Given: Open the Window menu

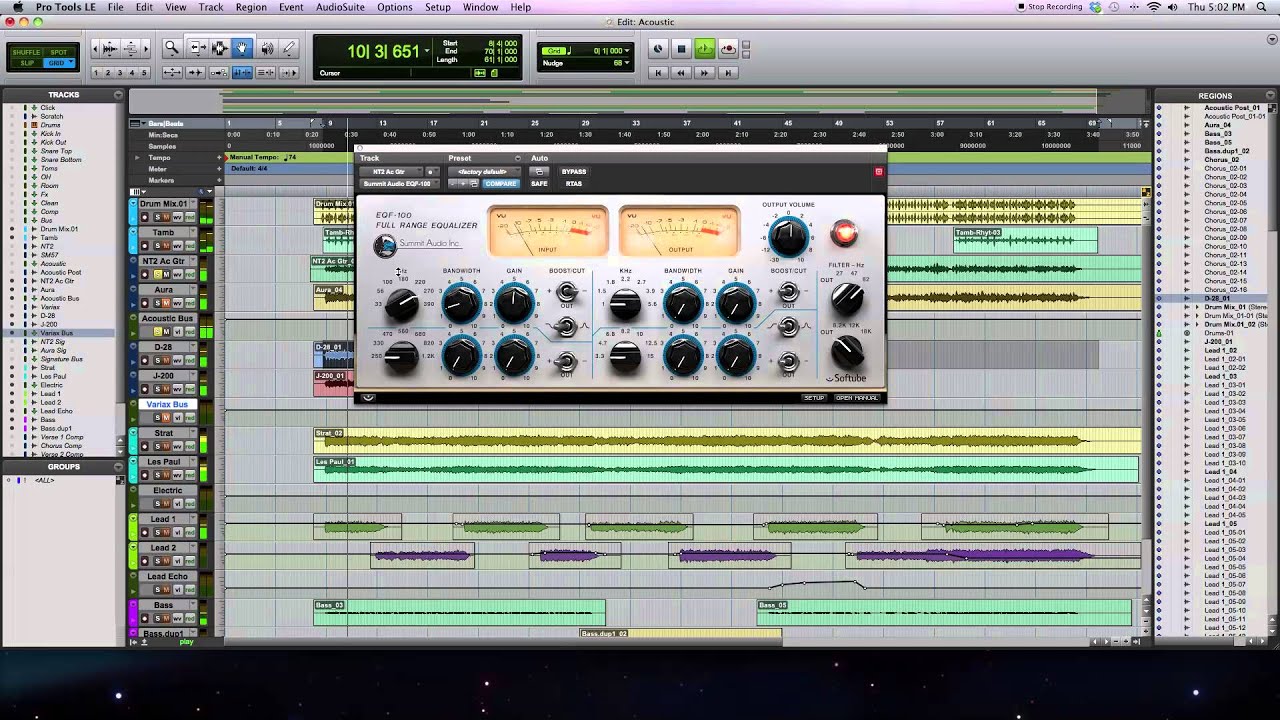Looking at the screenshot, I should pos(481,7).
